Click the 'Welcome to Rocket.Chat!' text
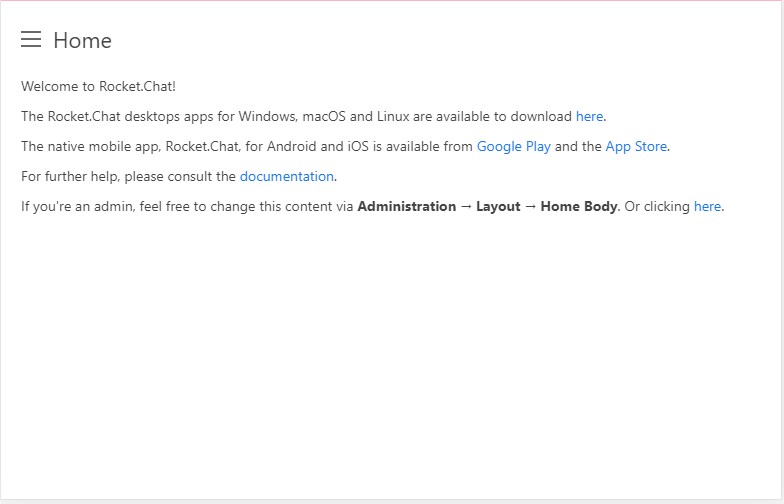Image resolution: width=784 pixels, height=504 pixels. (x=98, y=86)
